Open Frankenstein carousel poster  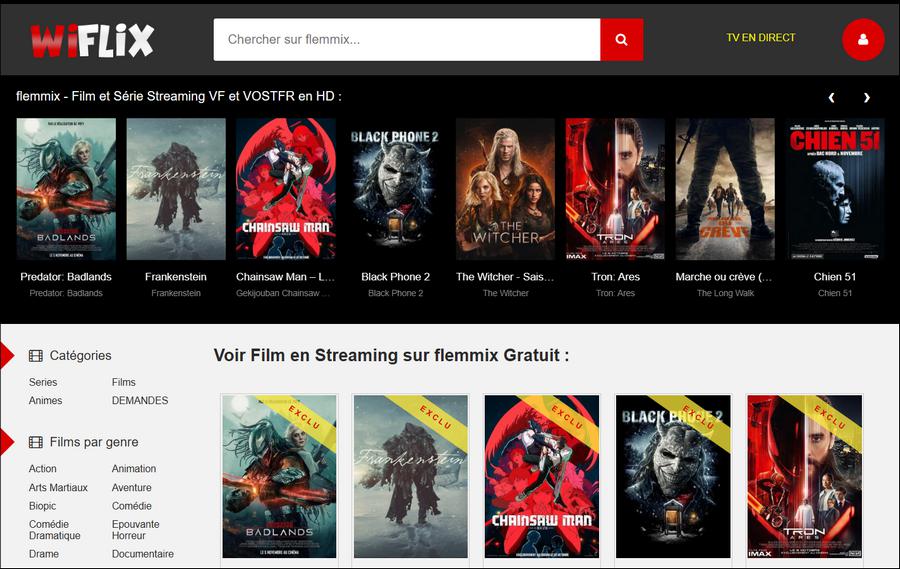point(176,189)
